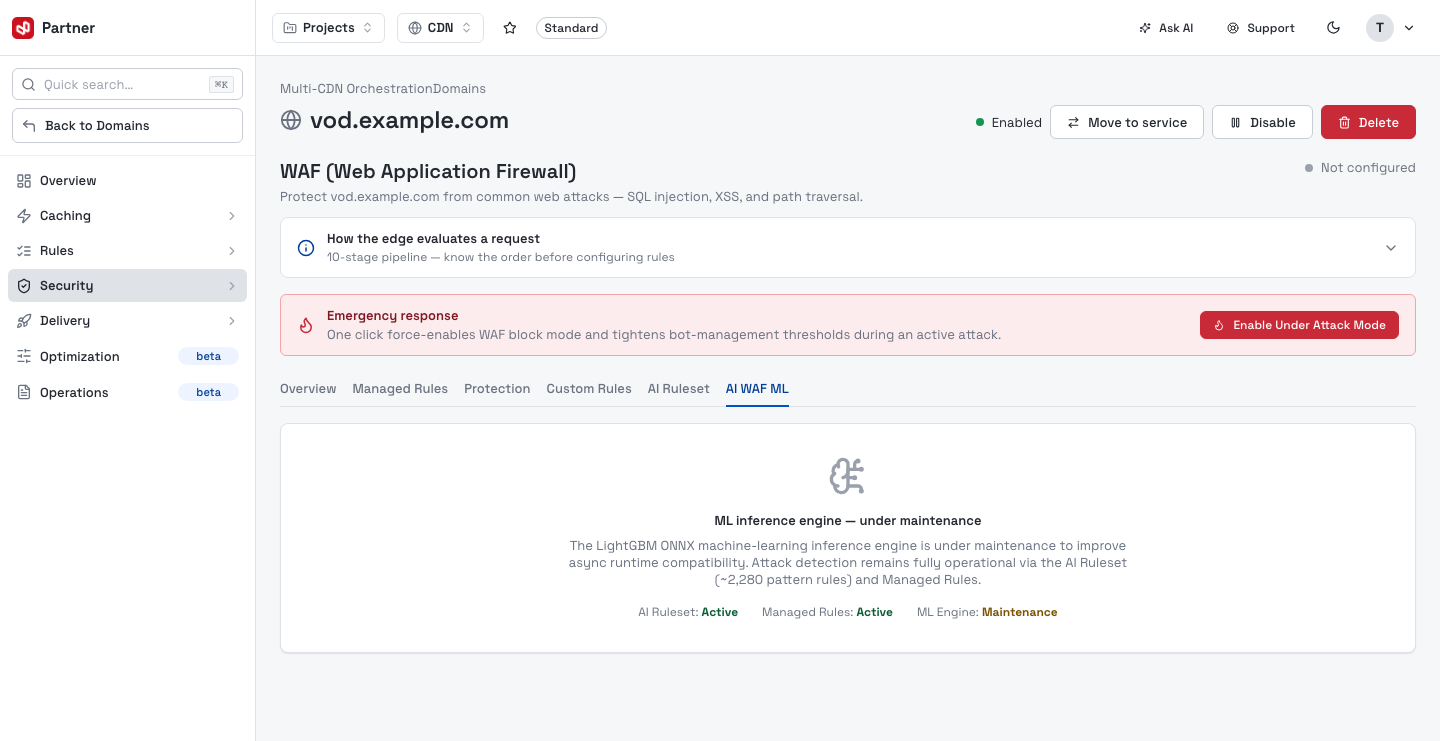1440x741 pixels.
Task: Focus the Quick search field
Action: [127, 85]
